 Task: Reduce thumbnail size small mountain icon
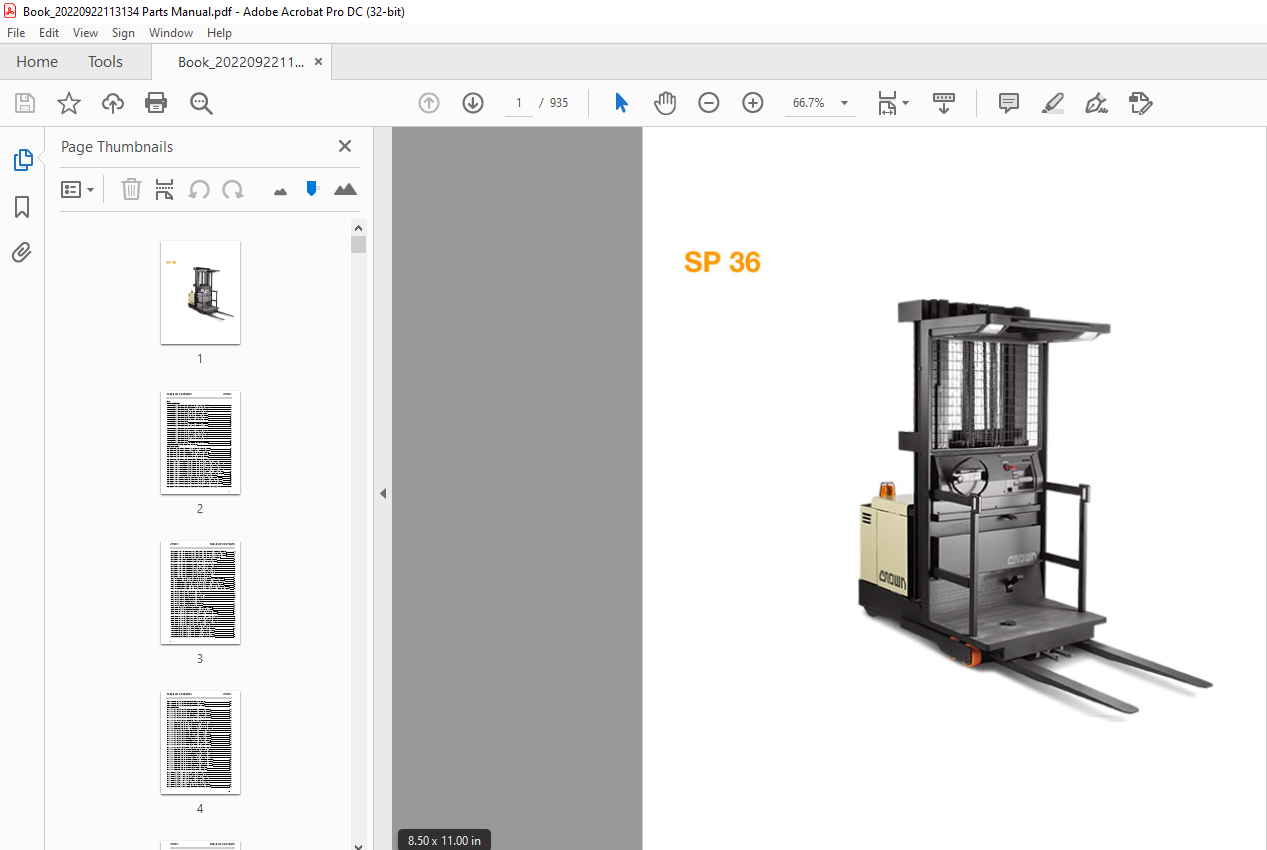click(280, 190)
